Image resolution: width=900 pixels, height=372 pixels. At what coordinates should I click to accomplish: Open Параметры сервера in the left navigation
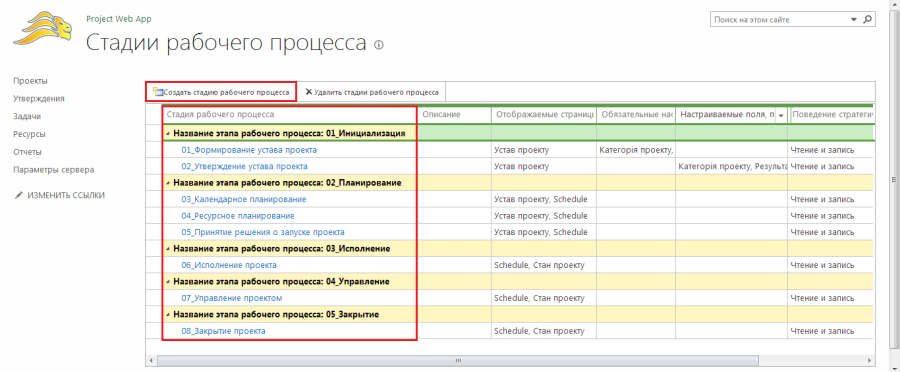pos(54,169)
